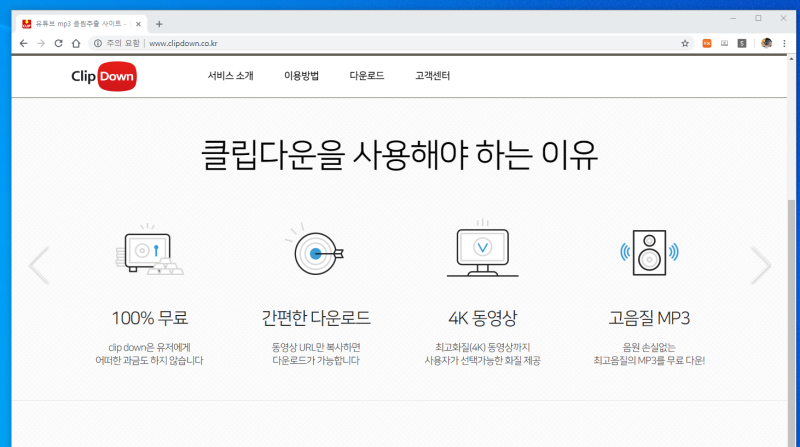Viewport: 800px width, 447px height.
Task: View site security info icon
Action: tap(98, 43)
